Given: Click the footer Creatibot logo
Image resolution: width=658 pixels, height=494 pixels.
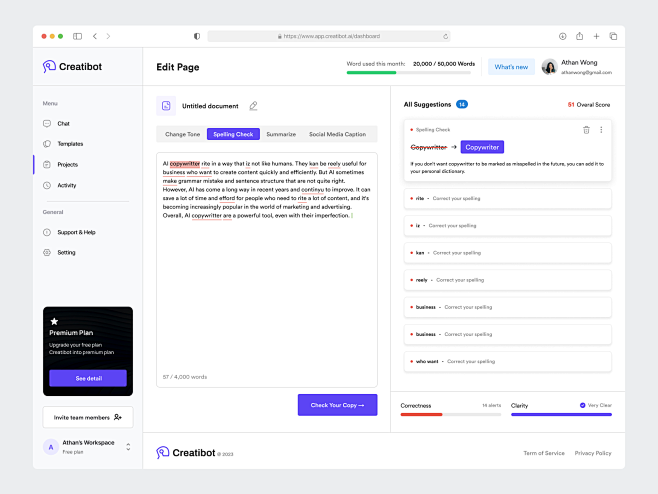Looking at the screenshot, I should (x=185, y=452).
